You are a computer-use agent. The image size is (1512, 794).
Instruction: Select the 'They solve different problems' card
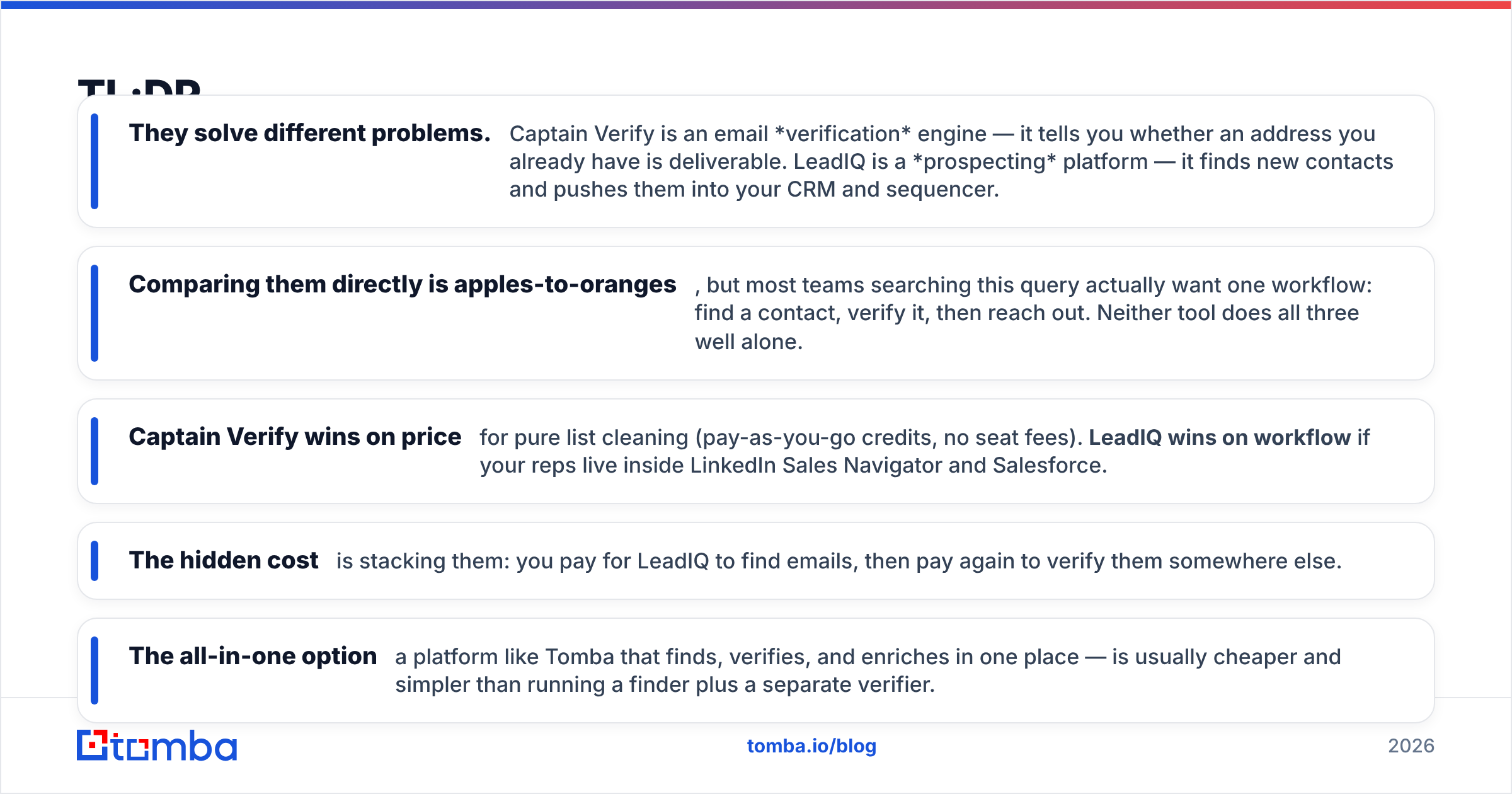point(756,161)
